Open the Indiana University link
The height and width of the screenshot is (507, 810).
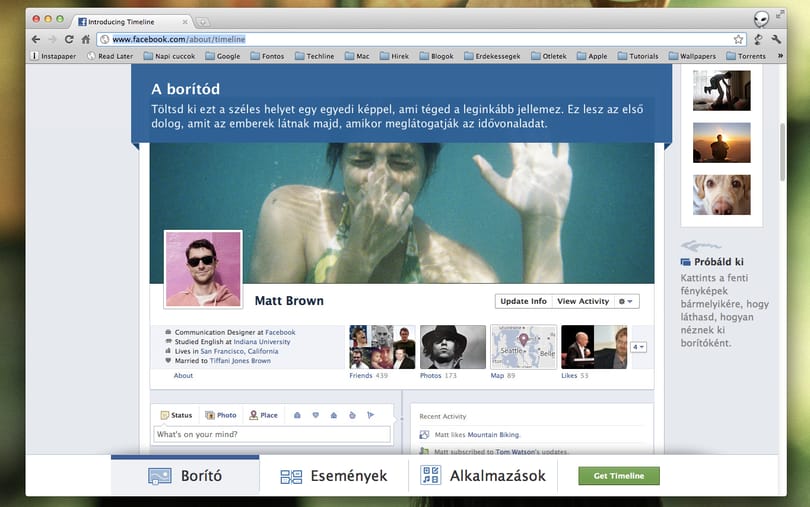[262, 342]
